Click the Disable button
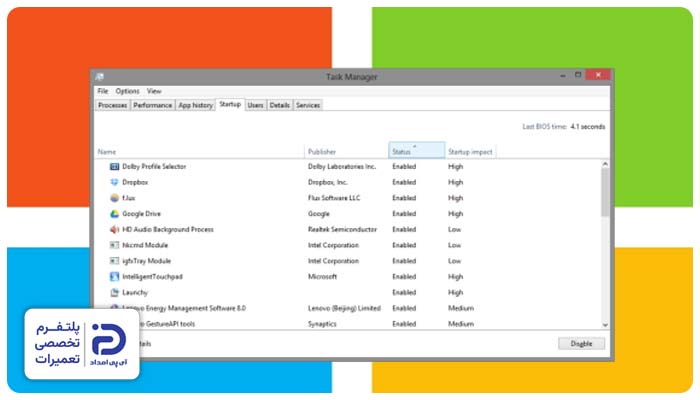The image size is (700, 400). pos(581,344)
